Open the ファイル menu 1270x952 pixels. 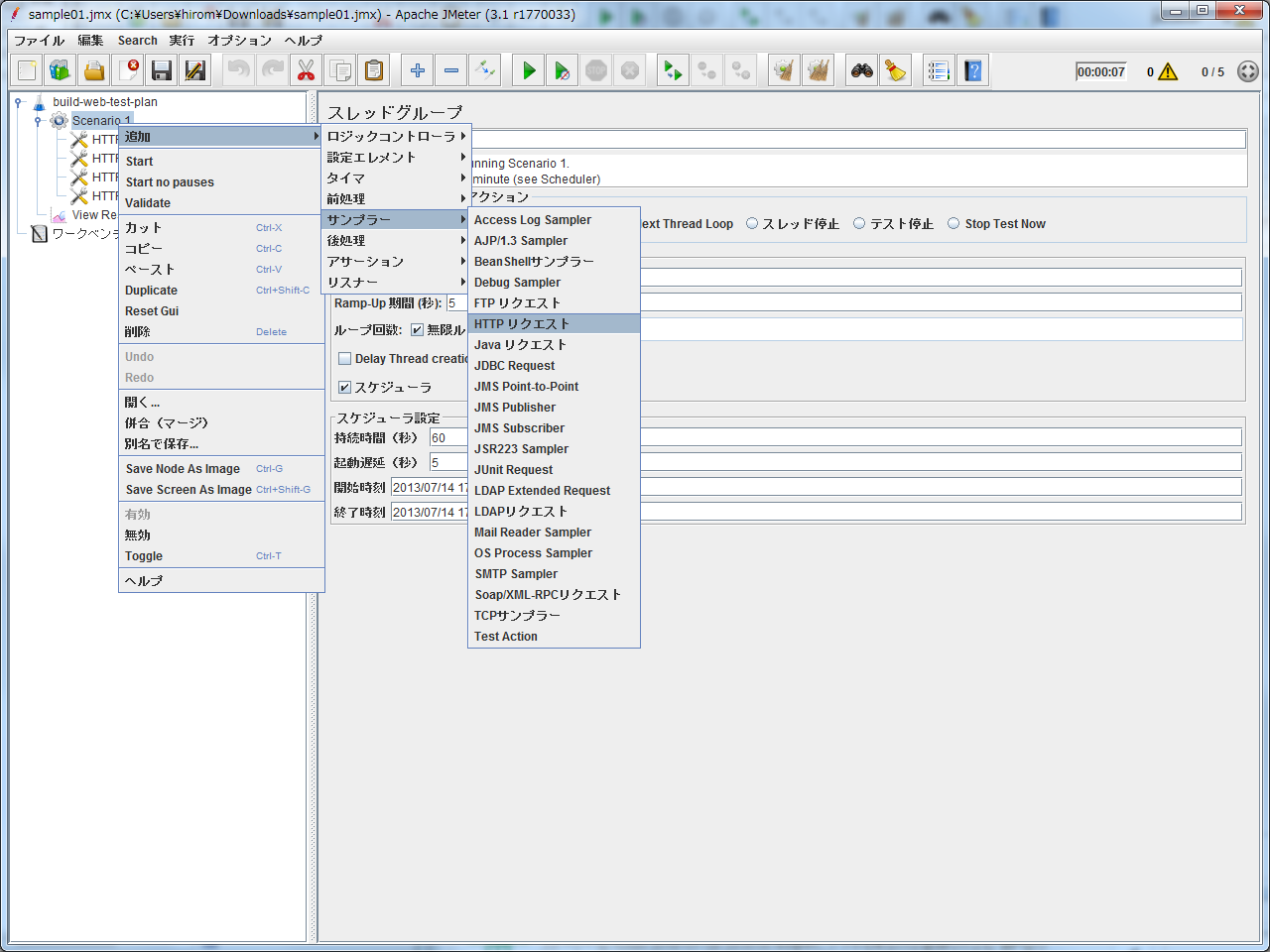(40, 41)
